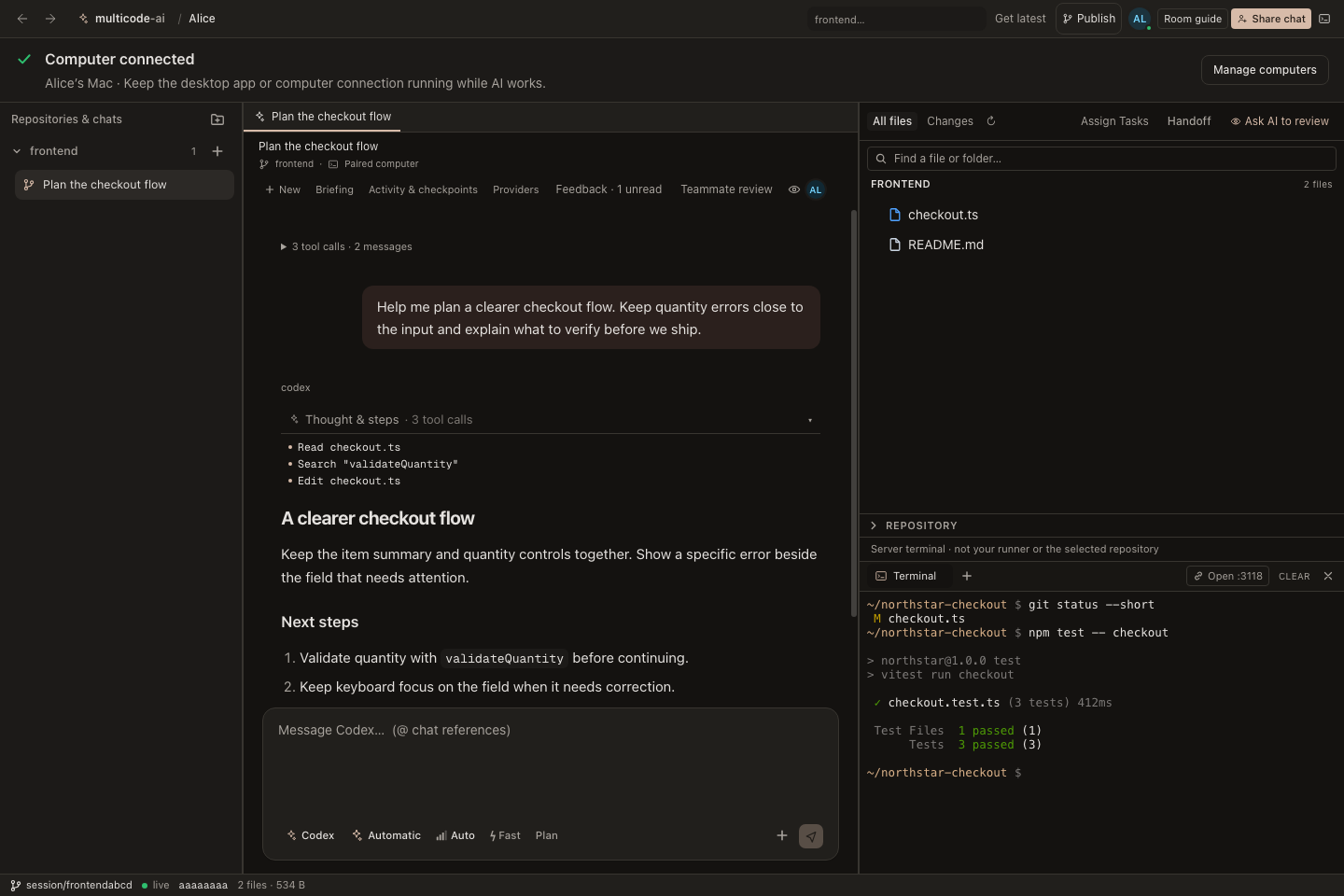Click the Publish button
1344x896 pixels.
coord(1088,19)
